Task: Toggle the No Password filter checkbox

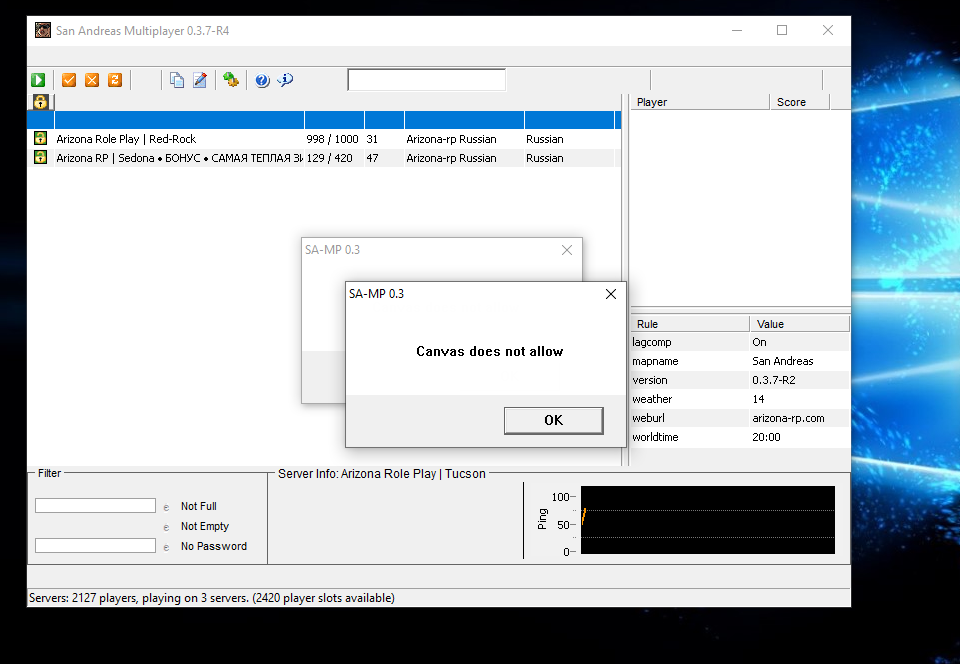Action: point(166,547)
